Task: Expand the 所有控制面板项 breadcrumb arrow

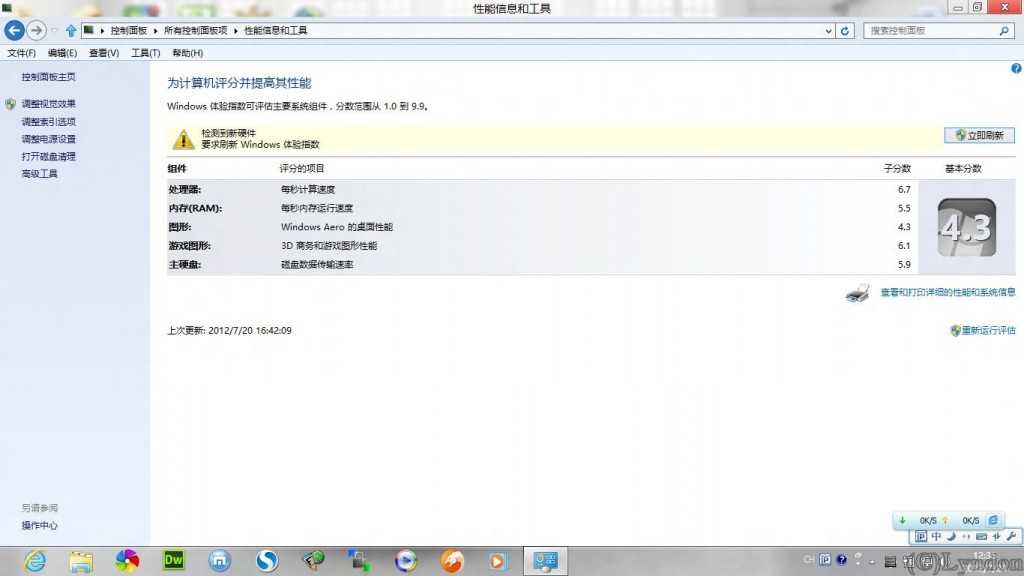Action: point(236,31)
